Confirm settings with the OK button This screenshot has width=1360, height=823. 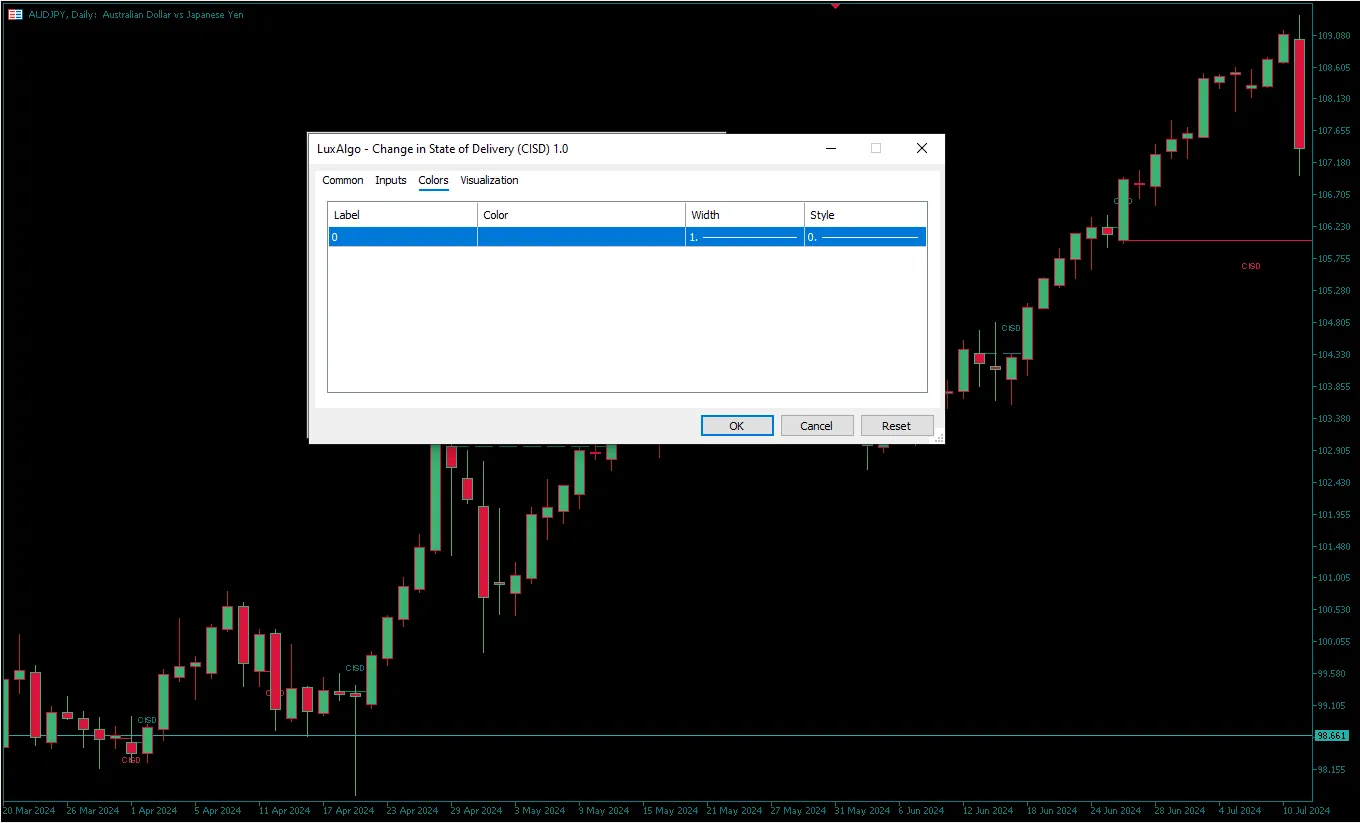[x=737, y=426]
